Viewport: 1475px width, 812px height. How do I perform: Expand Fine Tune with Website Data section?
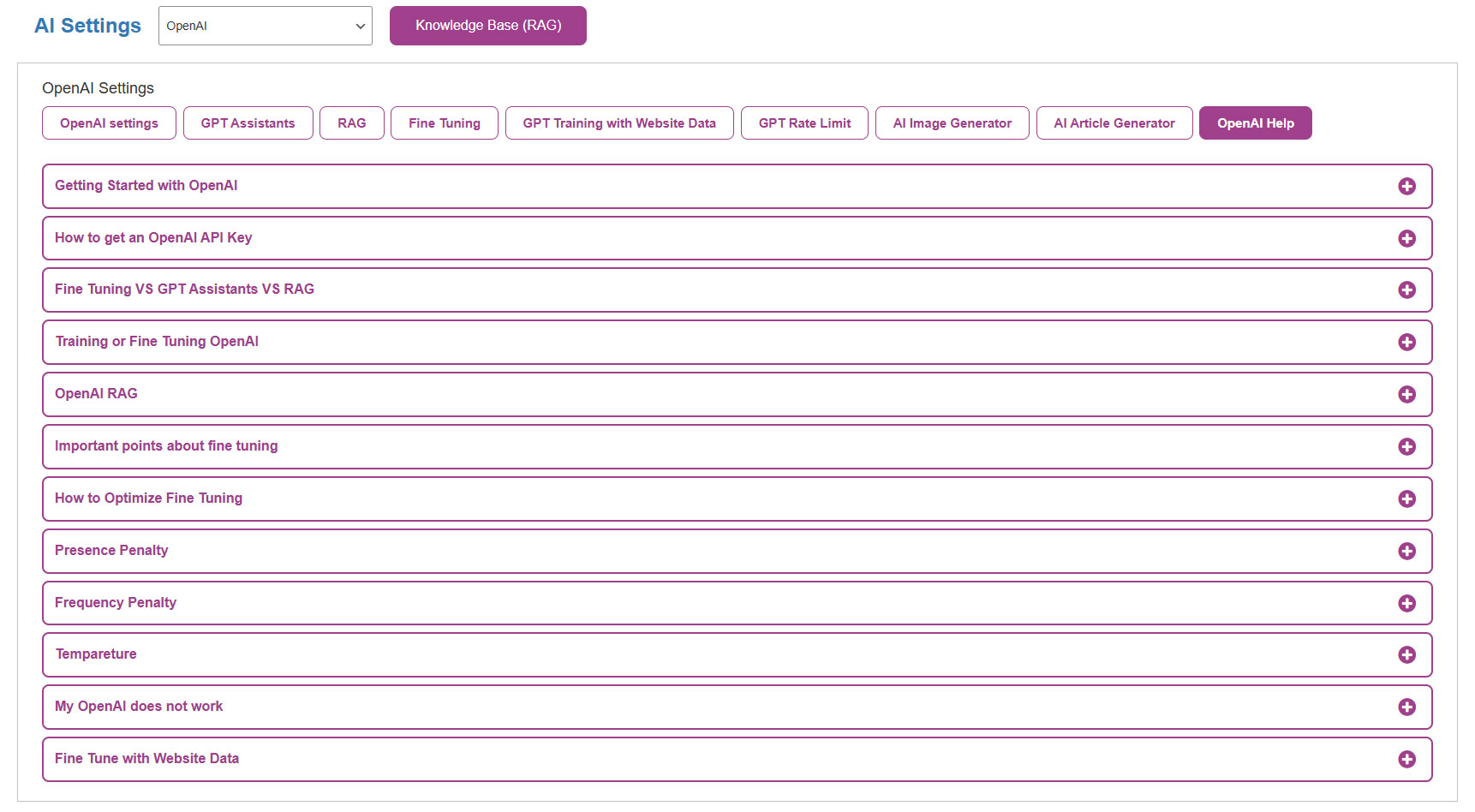(x=146, y=759)
